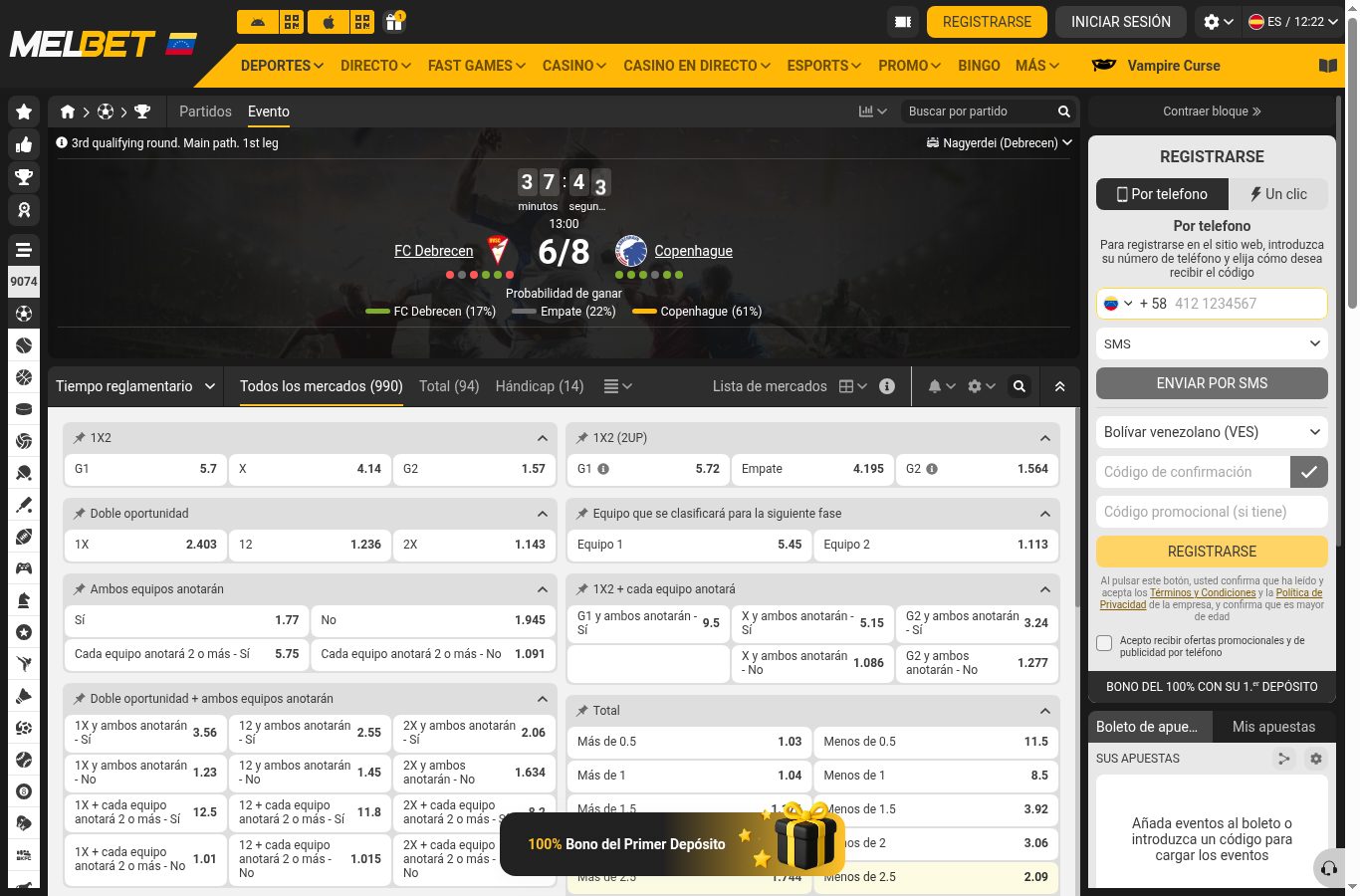Screen dimensions: 1360x896
Task: Collapse the Total market section
Action: point(1045,711)
